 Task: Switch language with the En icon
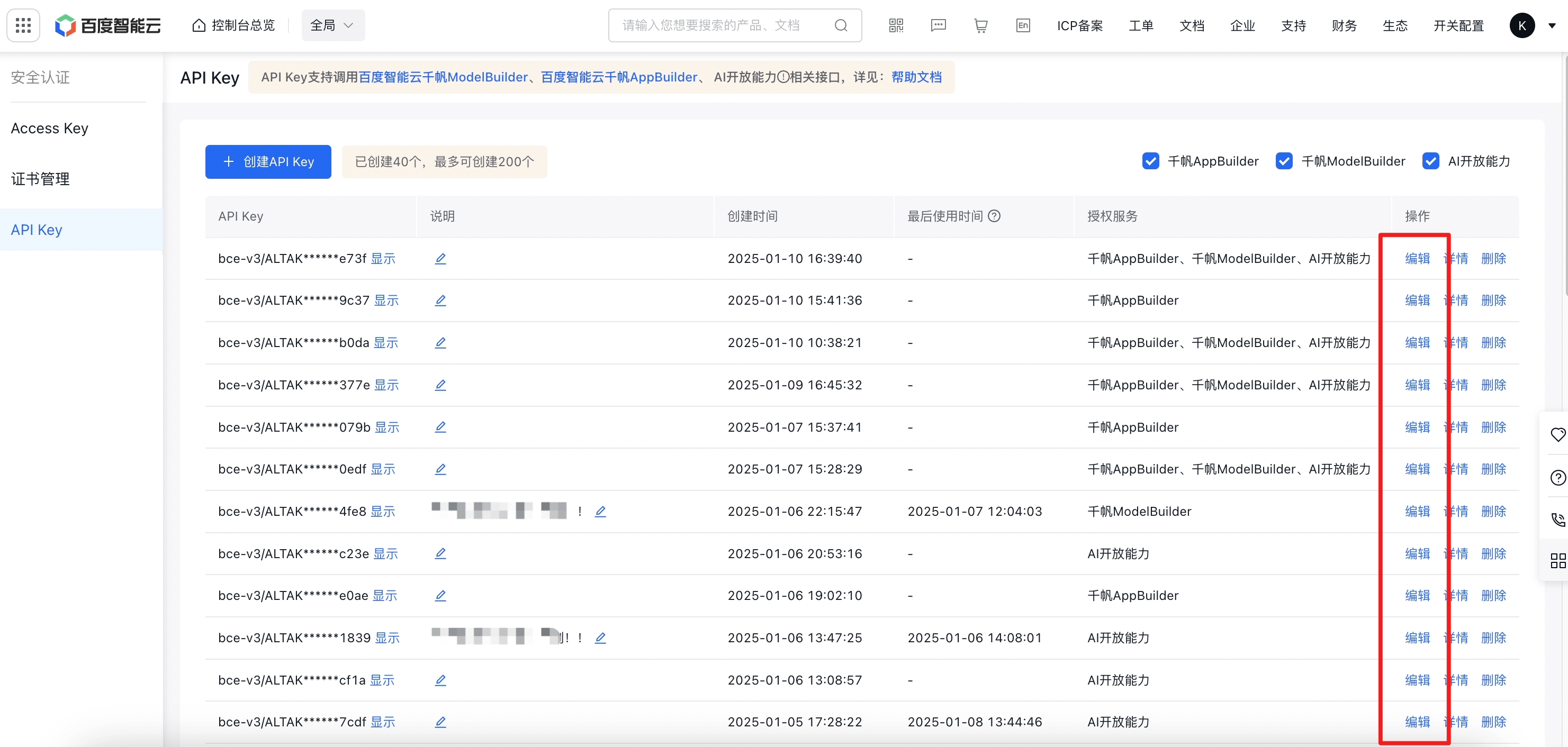tap(1023, 25)
